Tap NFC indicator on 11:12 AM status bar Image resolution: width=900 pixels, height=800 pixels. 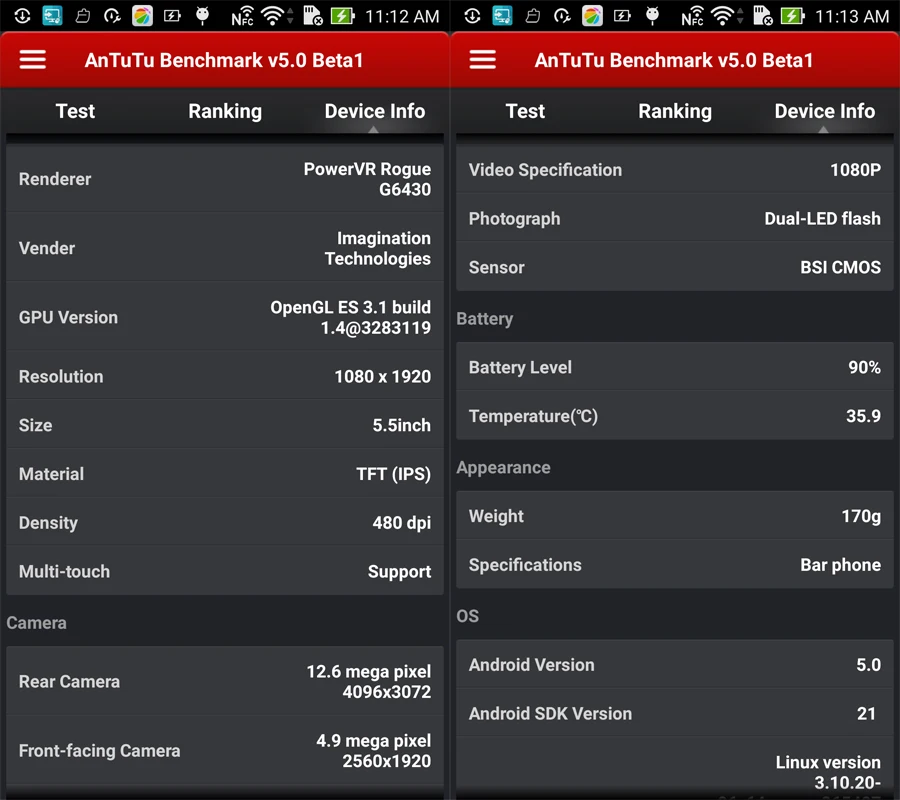[x=243, y=16]
